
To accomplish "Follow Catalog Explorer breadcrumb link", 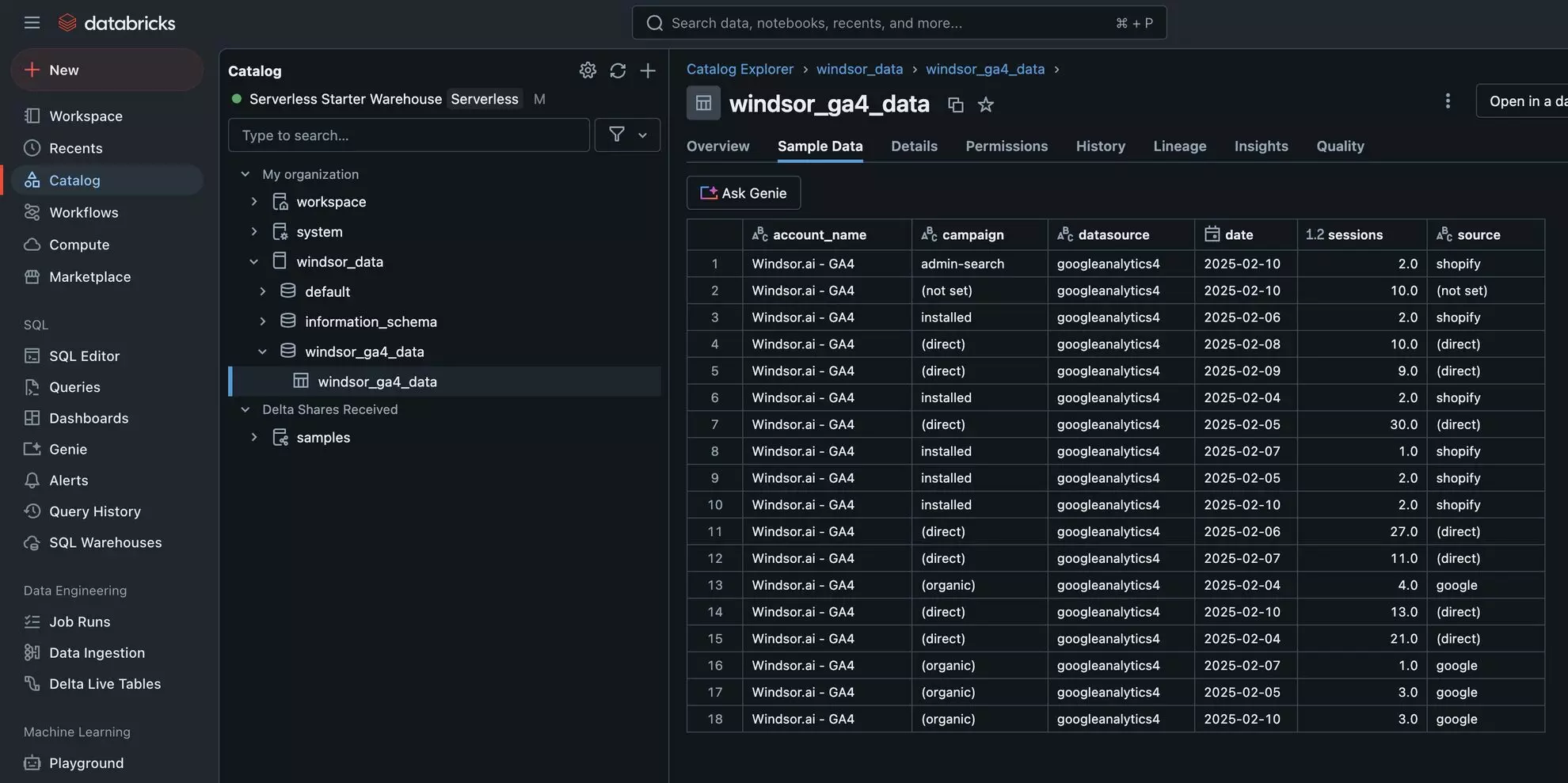I will point(740,69).
